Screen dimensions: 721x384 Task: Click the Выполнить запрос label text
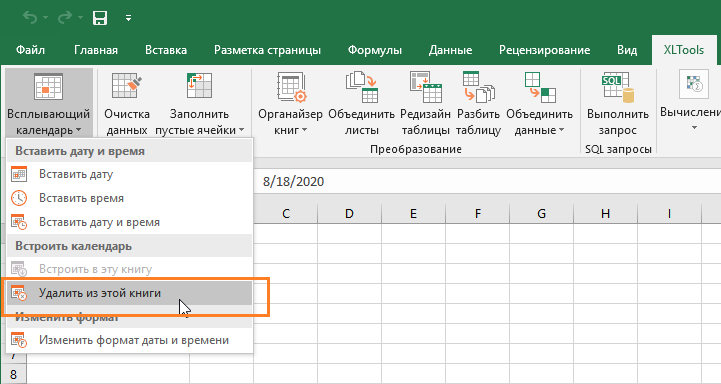618,122
